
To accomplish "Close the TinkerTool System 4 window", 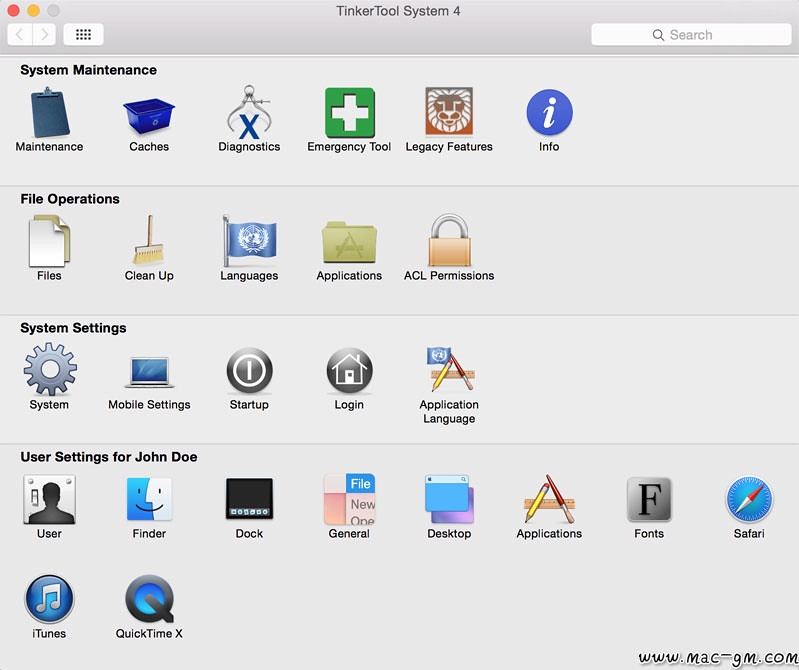I will (14, 10).
